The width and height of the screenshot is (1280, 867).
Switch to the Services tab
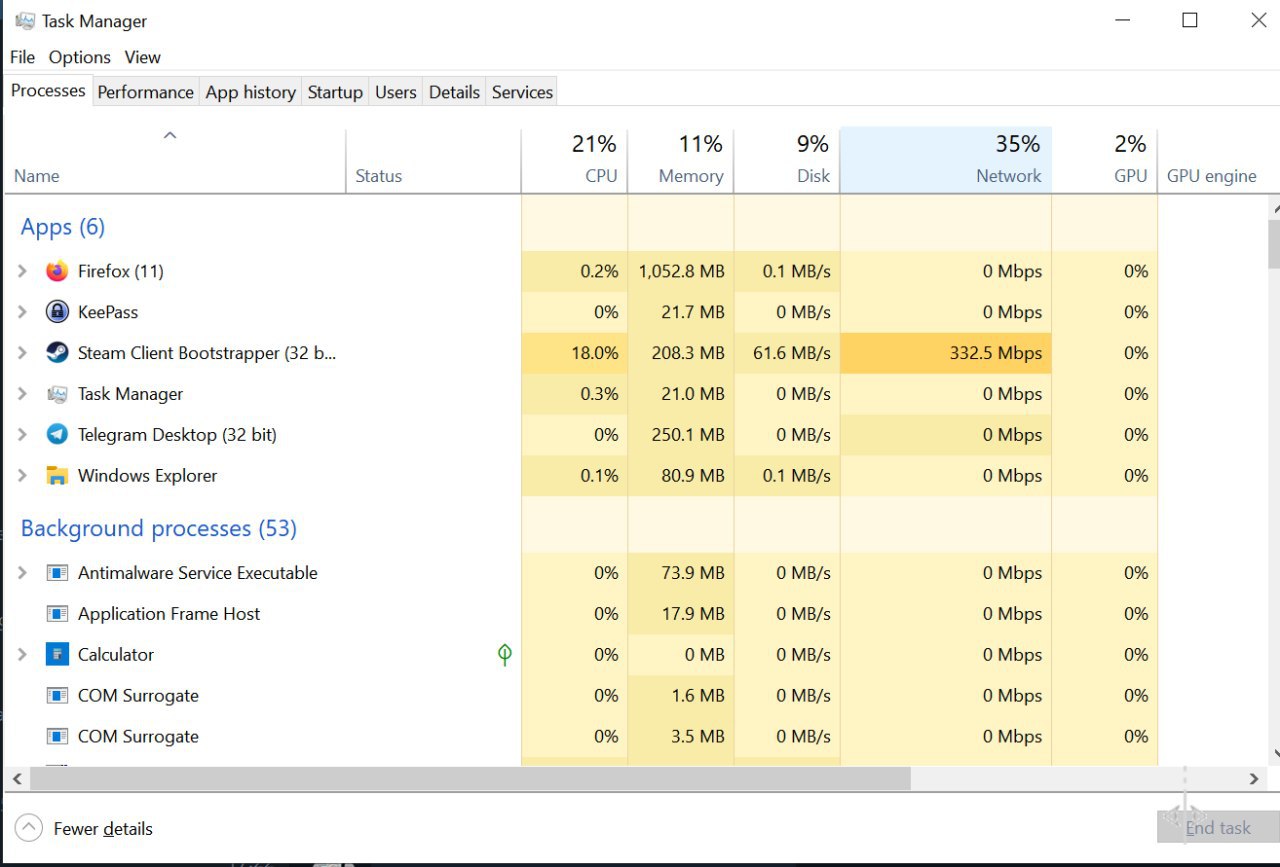[x=522, y=92]
